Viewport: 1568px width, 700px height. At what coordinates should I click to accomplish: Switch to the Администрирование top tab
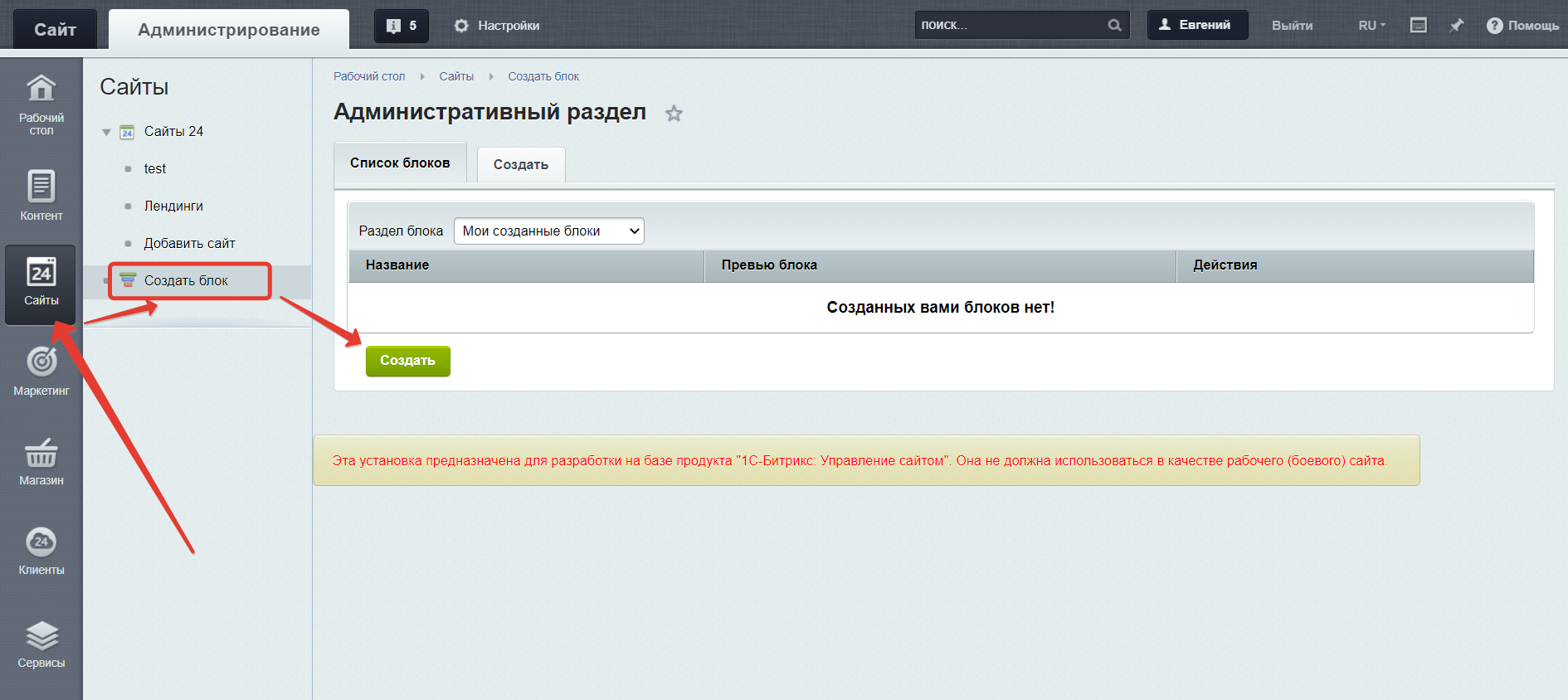coord(229,29)
